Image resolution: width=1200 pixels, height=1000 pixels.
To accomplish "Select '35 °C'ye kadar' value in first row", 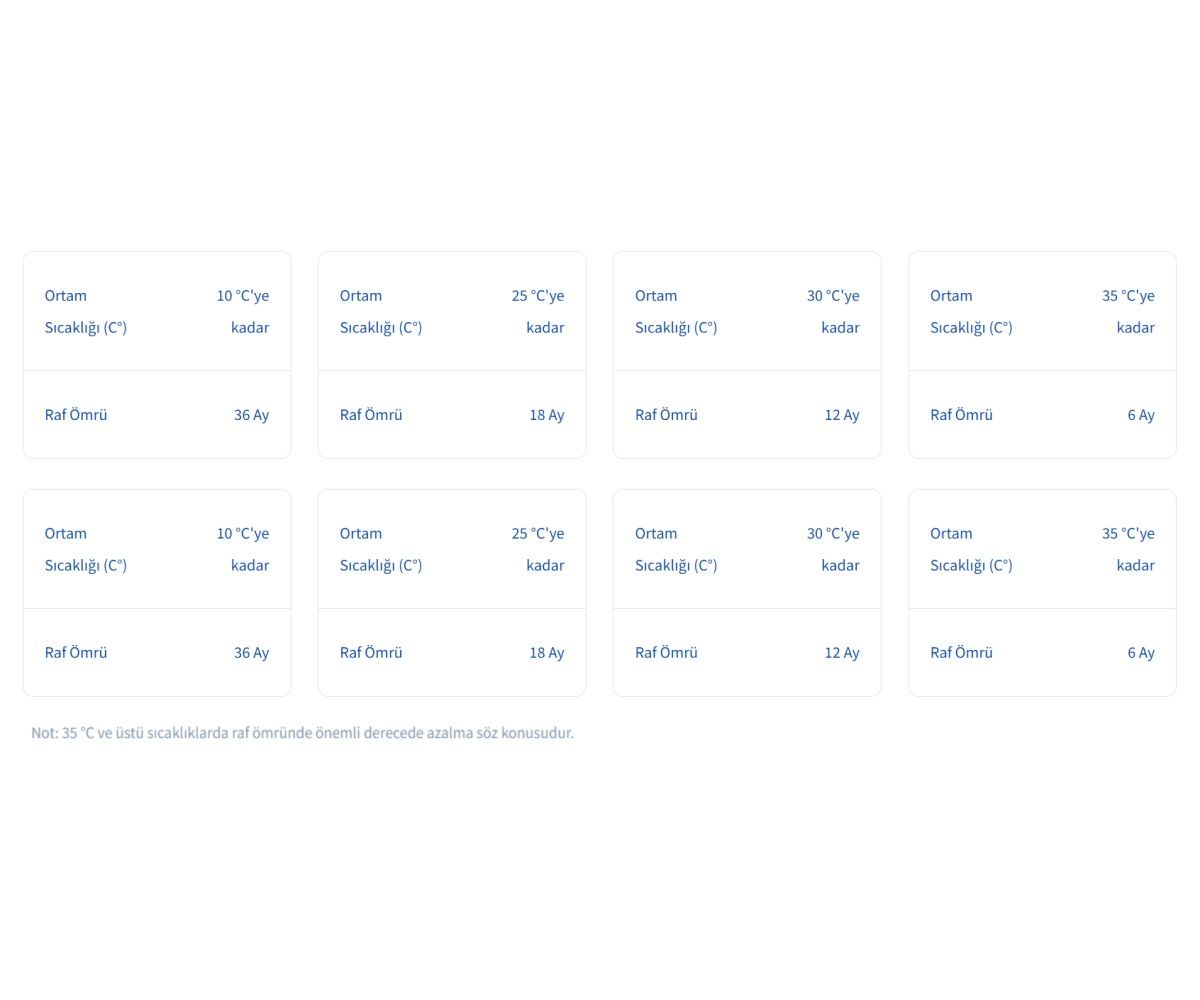I will [1128, 311].
